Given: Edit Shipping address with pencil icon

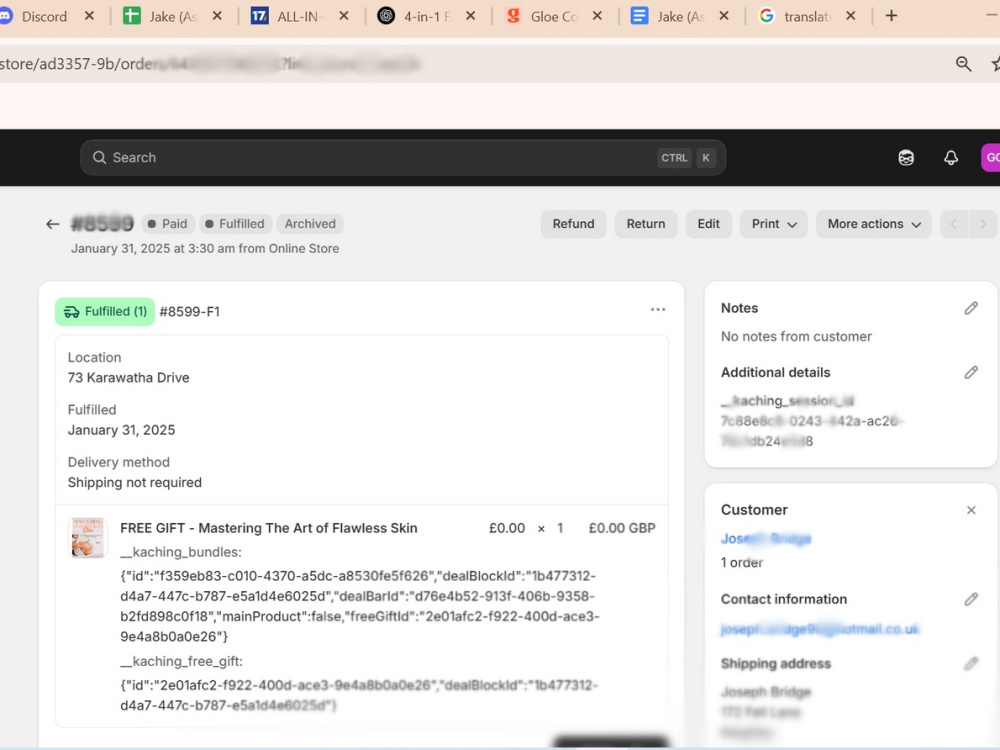Looking at the screenshot, I should click(x=971, y=664).
